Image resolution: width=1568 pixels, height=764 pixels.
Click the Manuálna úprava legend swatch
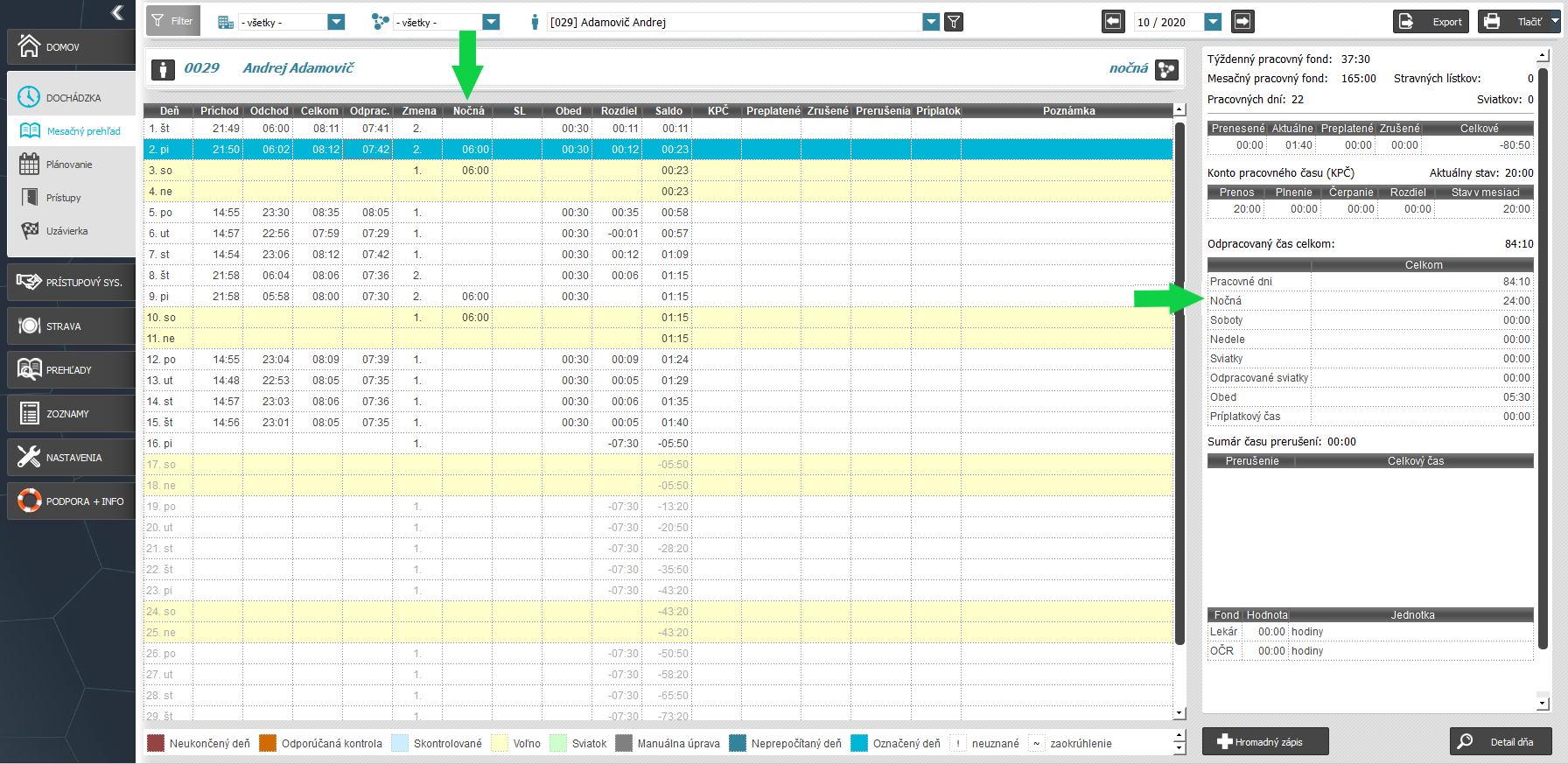[624, 743]
